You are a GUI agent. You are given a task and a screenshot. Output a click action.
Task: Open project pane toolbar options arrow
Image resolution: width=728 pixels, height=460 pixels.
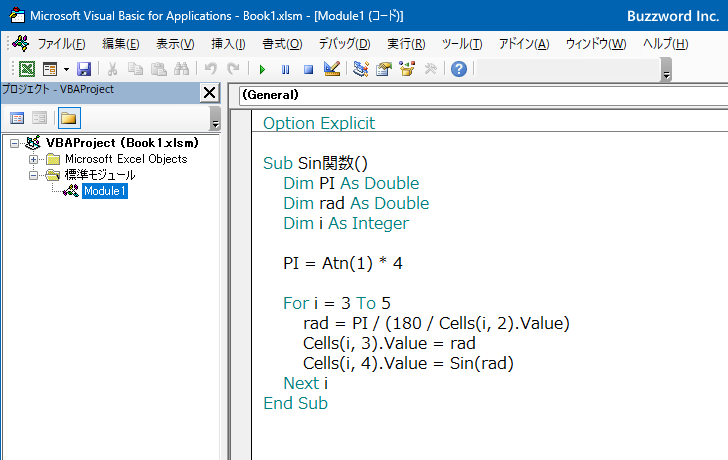coord(215,118)
